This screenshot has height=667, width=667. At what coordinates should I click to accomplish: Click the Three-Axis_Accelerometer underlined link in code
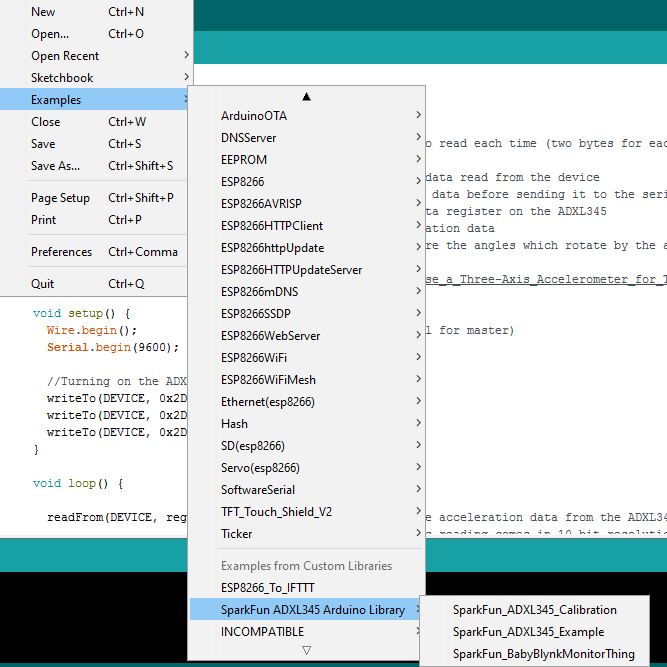click(x=546, y=279)
